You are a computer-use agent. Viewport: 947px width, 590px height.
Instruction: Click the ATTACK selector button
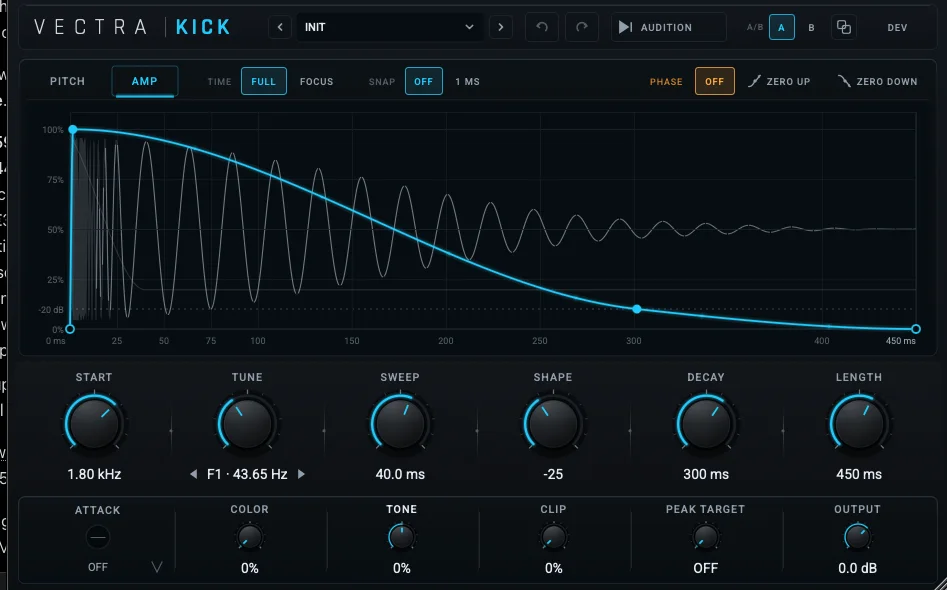[98, 536]
